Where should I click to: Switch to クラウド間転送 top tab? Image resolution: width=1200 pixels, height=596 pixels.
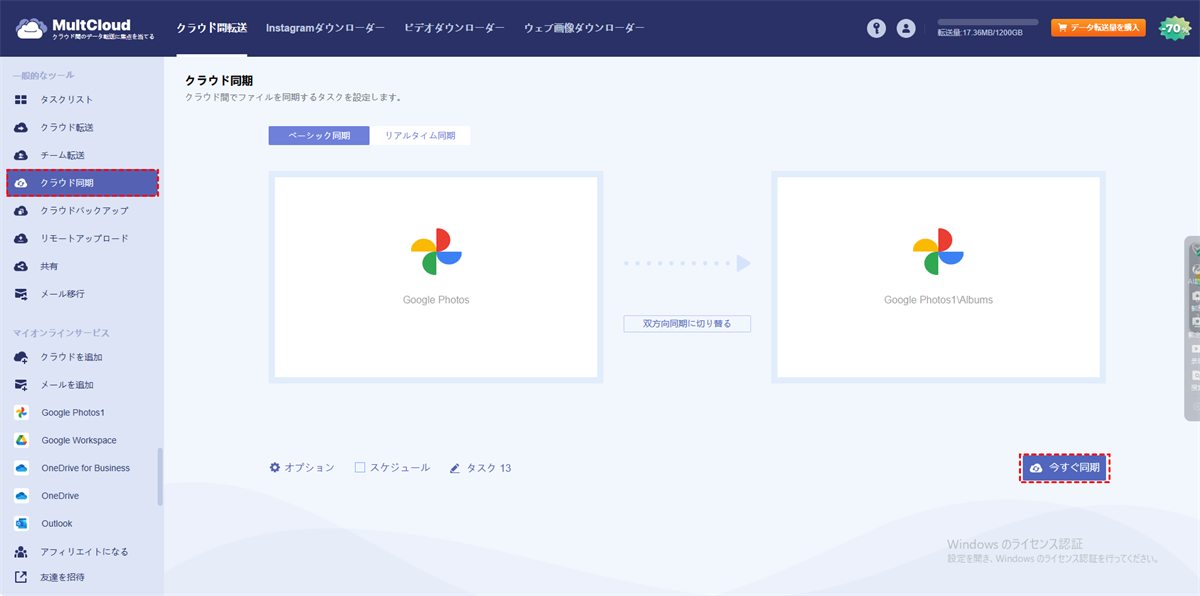tap(212, 29)
